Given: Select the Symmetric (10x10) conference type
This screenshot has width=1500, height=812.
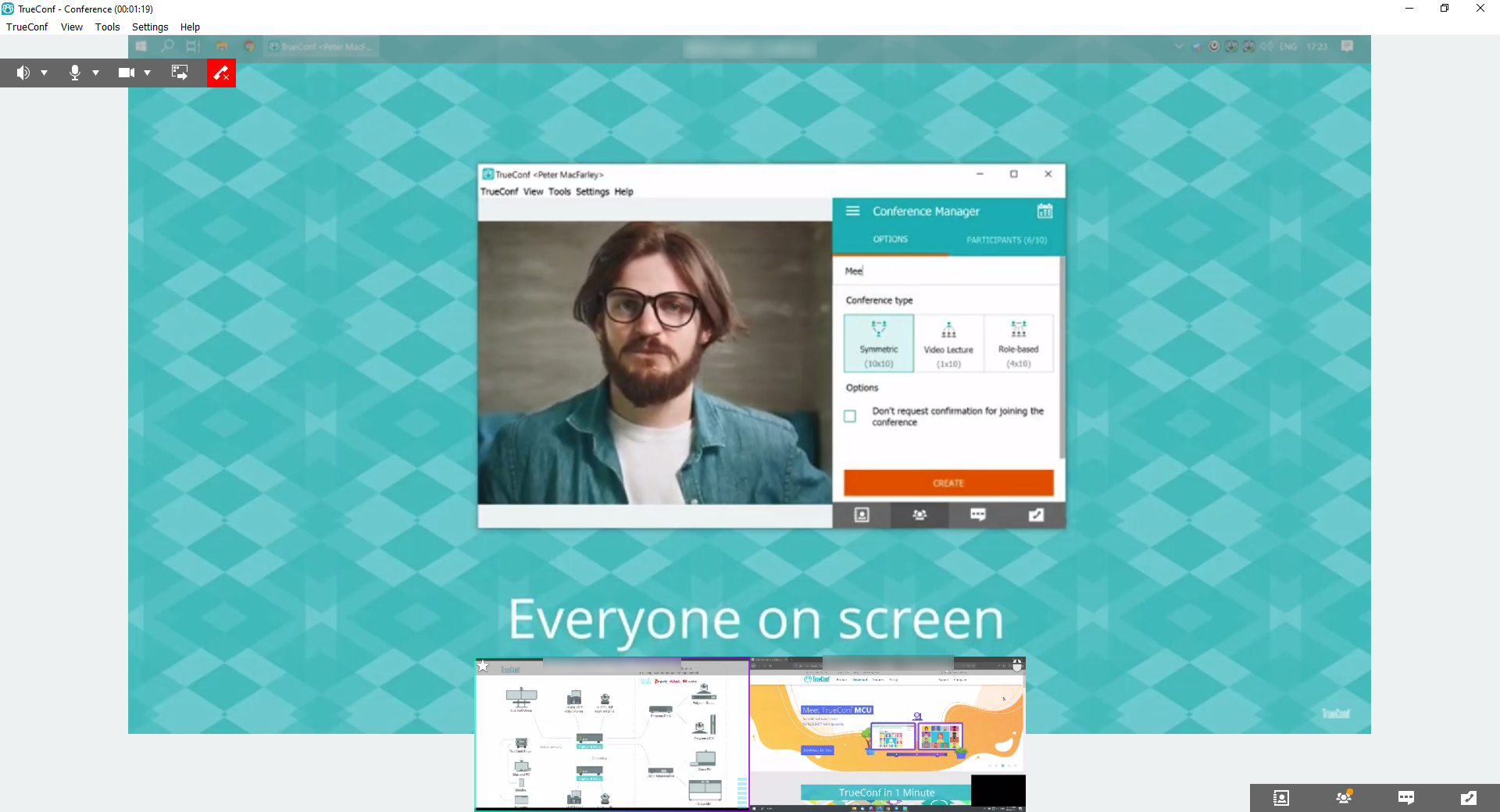Looking at the screenshot, I should [879, 344].
